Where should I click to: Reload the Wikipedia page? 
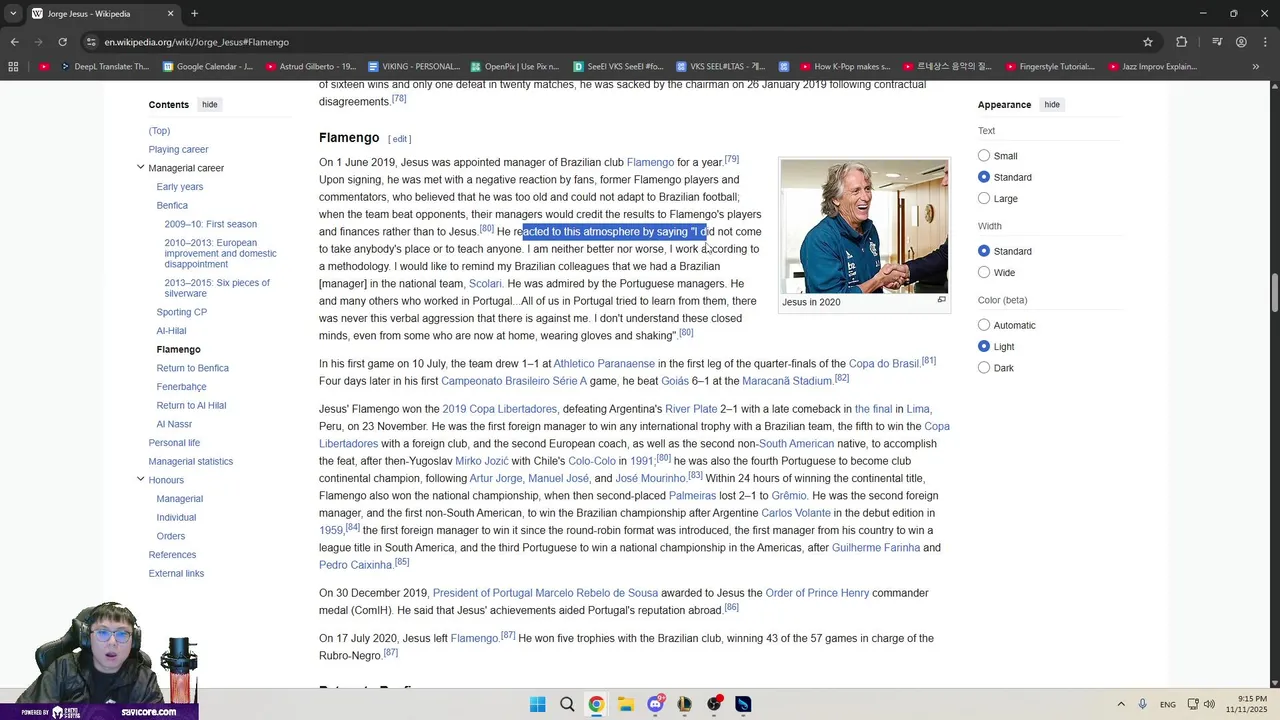click(62, 42)
